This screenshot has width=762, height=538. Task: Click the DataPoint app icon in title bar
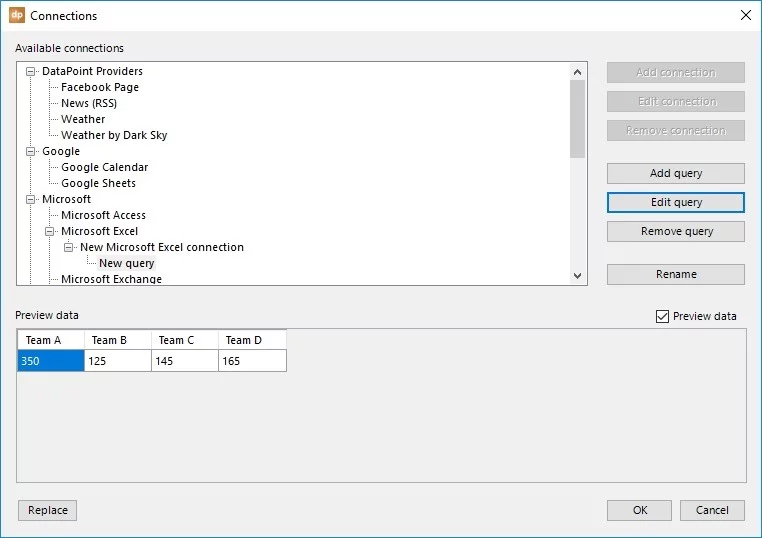16,16
